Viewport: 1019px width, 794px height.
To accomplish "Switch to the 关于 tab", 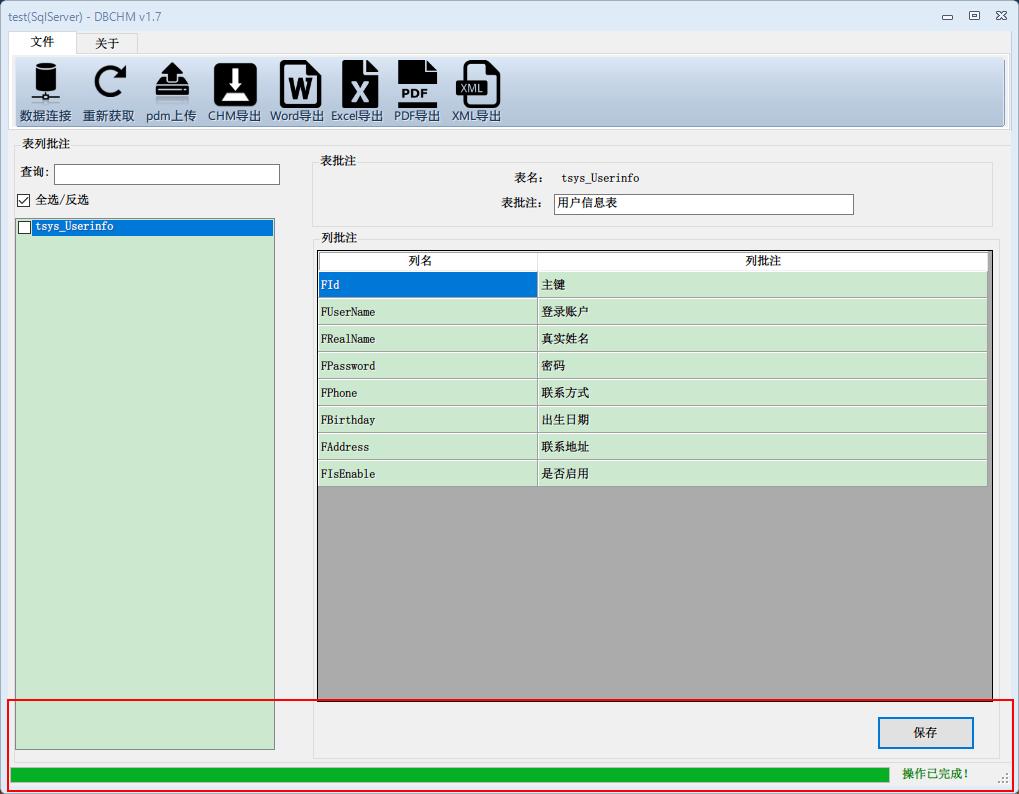I will (x=106, y=43).
